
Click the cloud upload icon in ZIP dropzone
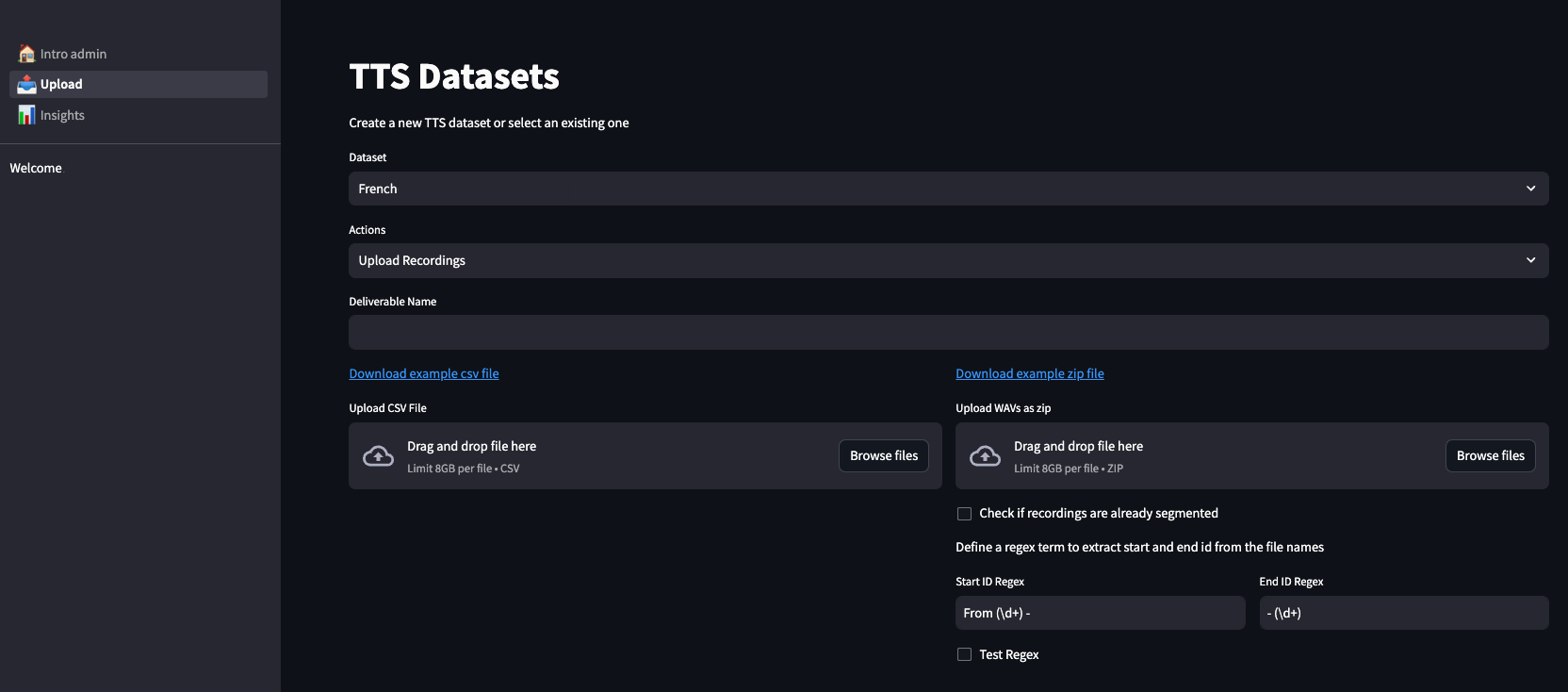pyautogui.click(x=986, y=456)
